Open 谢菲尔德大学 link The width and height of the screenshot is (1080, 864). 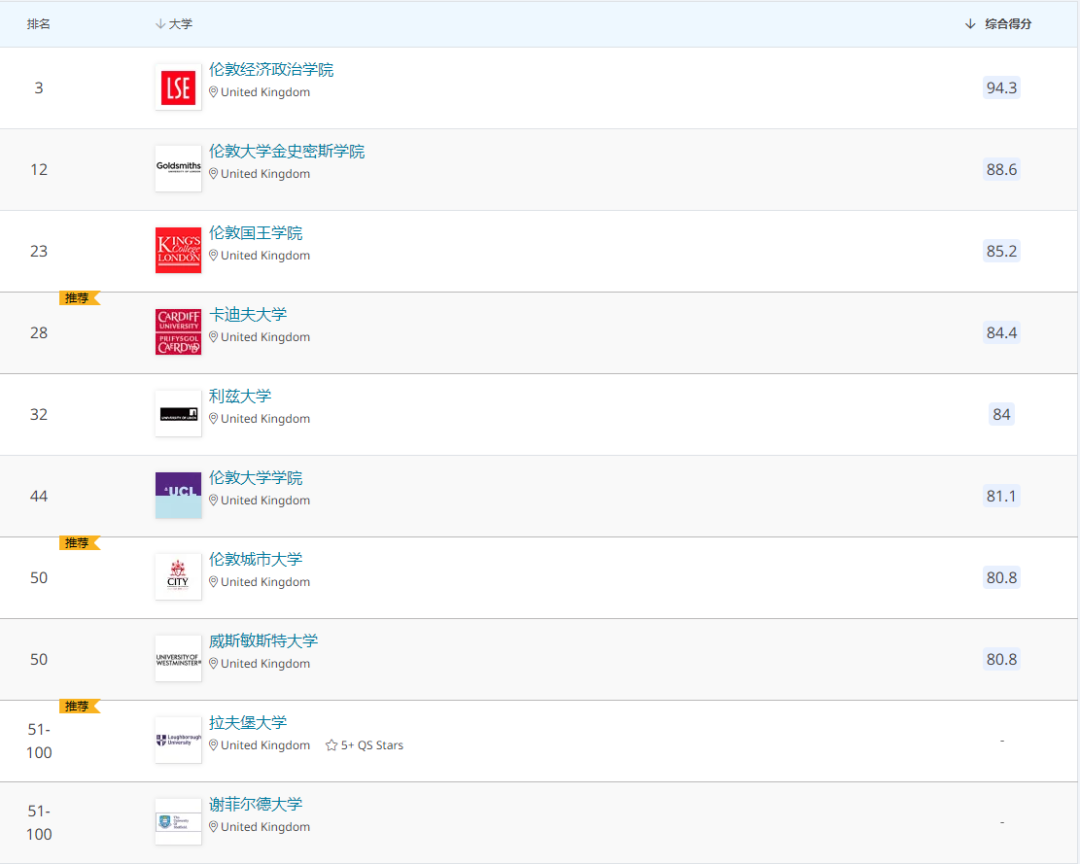click(256, 805)
